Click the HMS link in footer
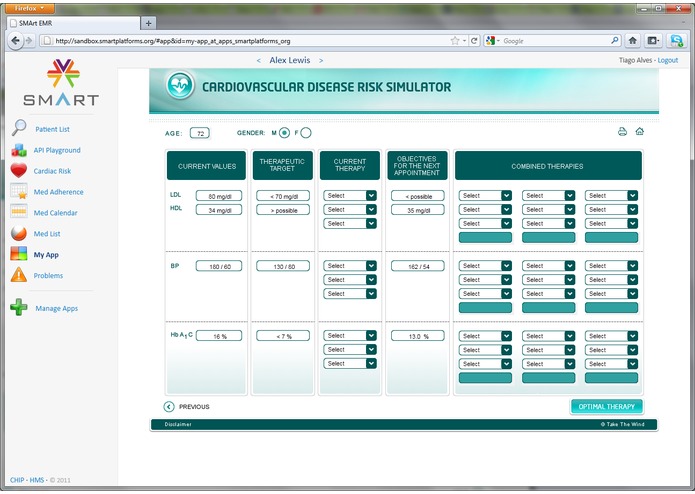This screenshot has width=695, height=494. click(x=37, y=480)
